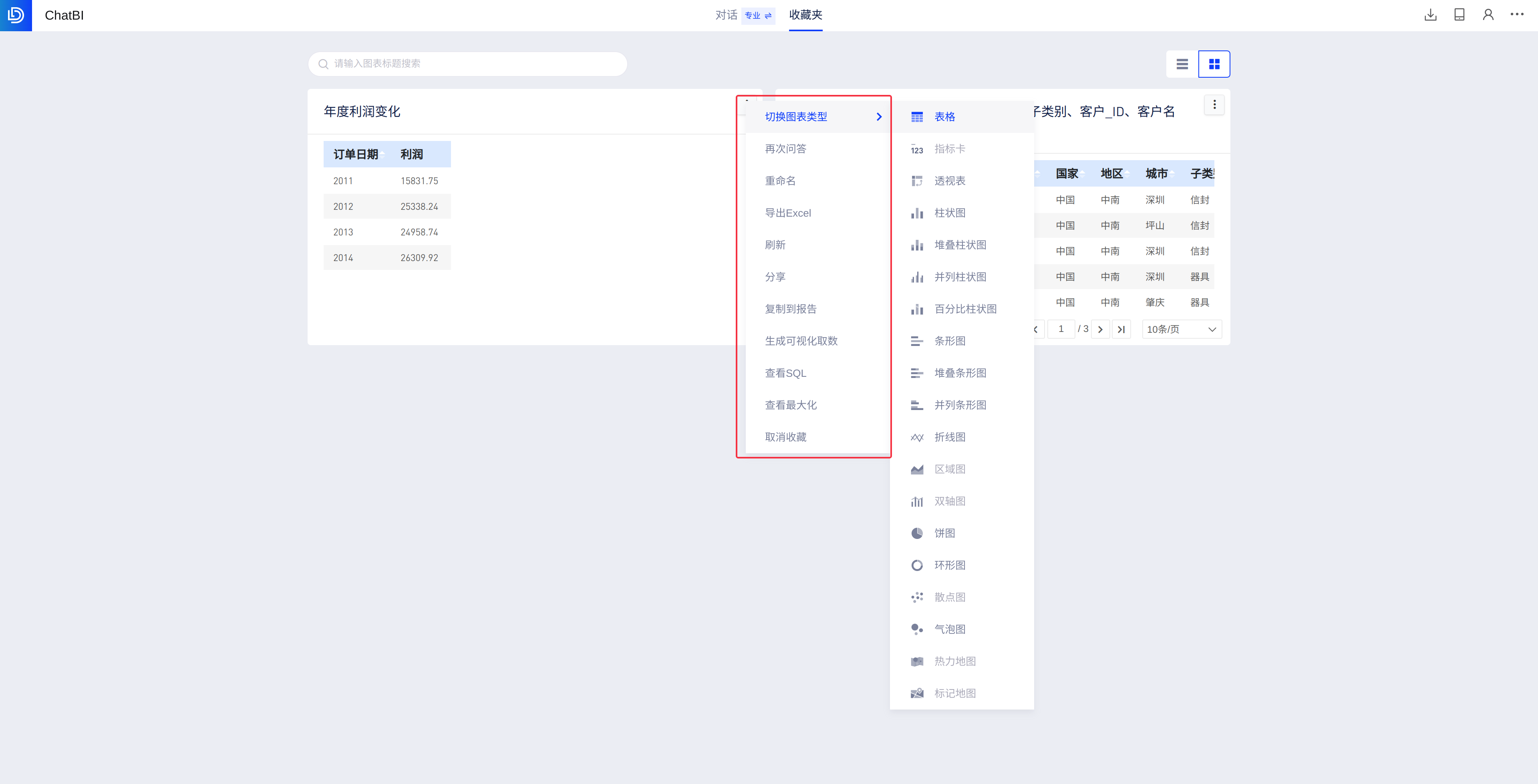1538x784 pixels.
Task: Click 取消收藏 to remove favorite
Action: point(785,437)
